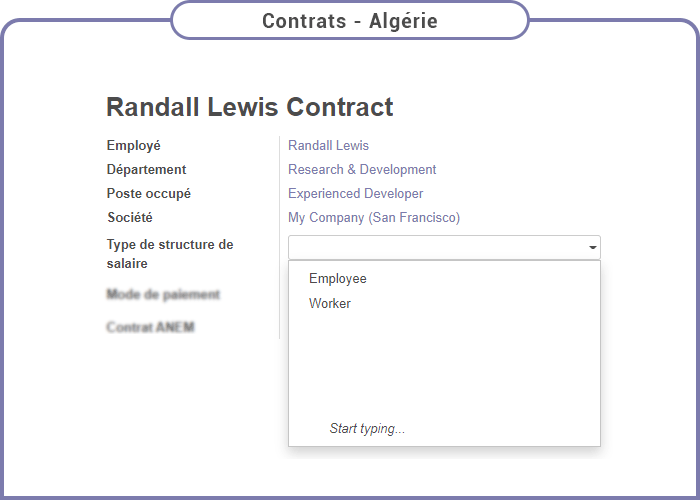
Task: Click the Département field label
Action: coord(146,169)
